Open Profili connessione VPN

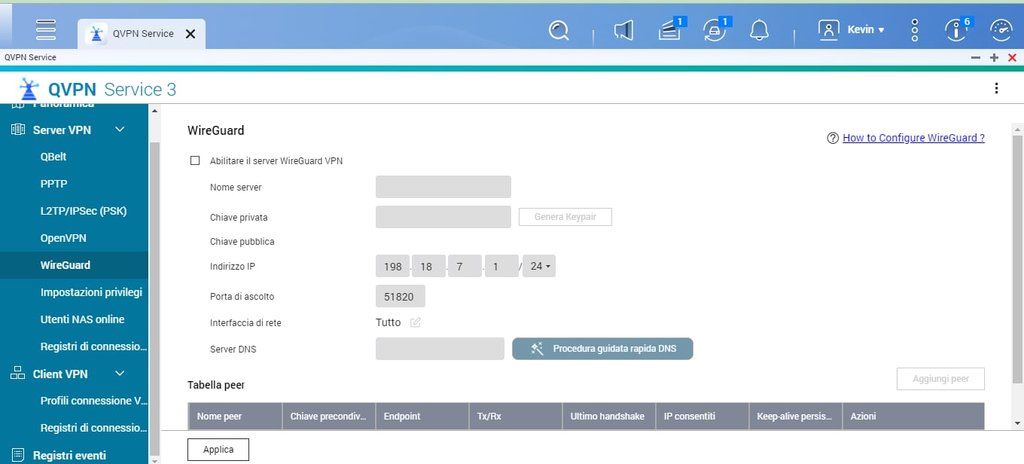93,401
